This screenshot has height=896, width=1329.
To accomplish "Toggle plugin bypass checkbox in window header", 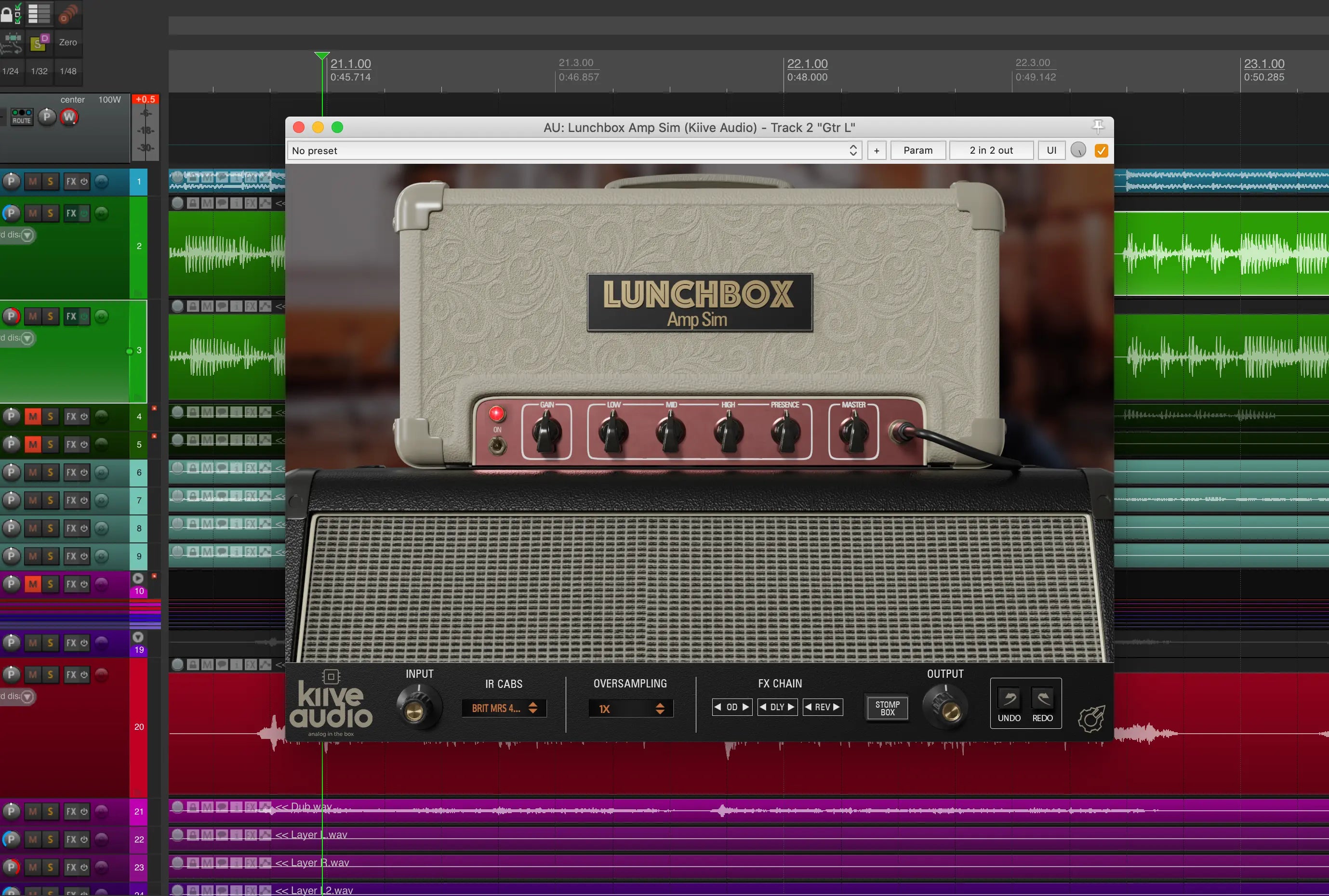I will [x=1101, y=150].
